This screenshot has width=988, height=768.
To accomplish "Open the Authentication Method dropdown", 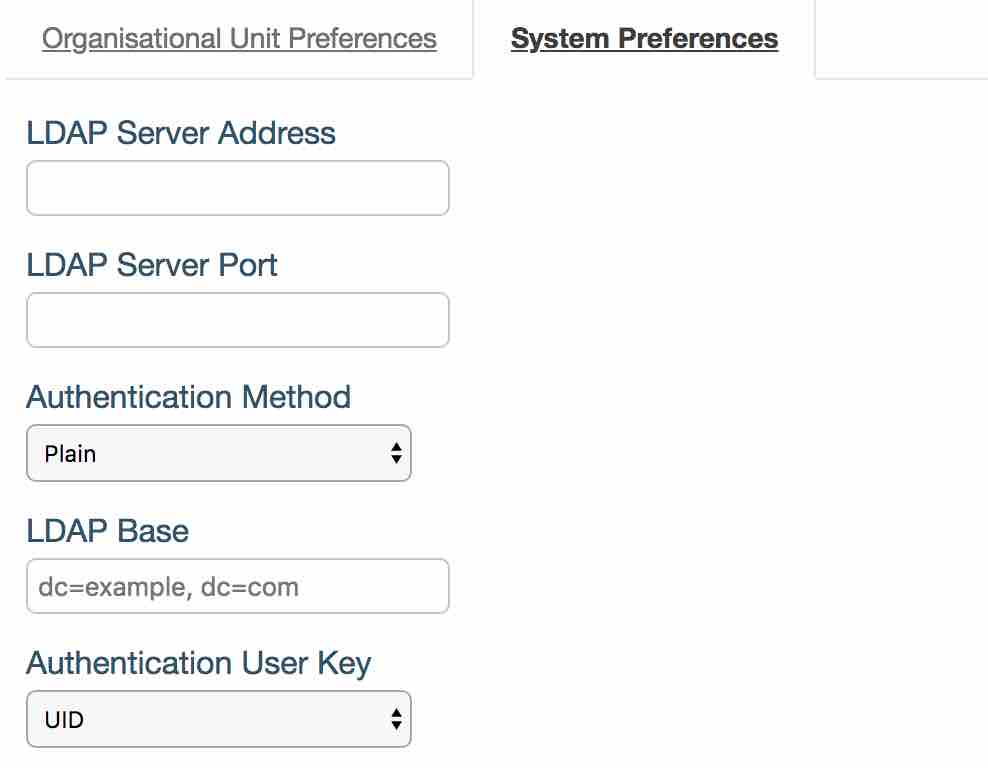I will [218, 454].
